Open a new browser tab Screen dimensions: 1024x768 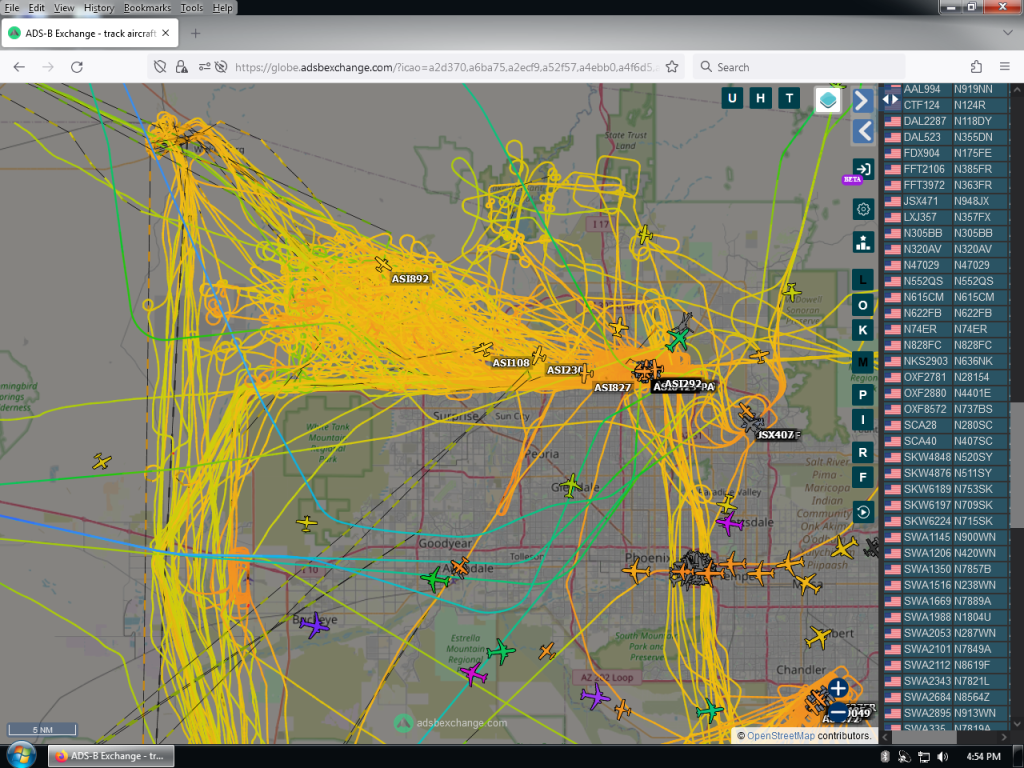(x=195, y=33)
